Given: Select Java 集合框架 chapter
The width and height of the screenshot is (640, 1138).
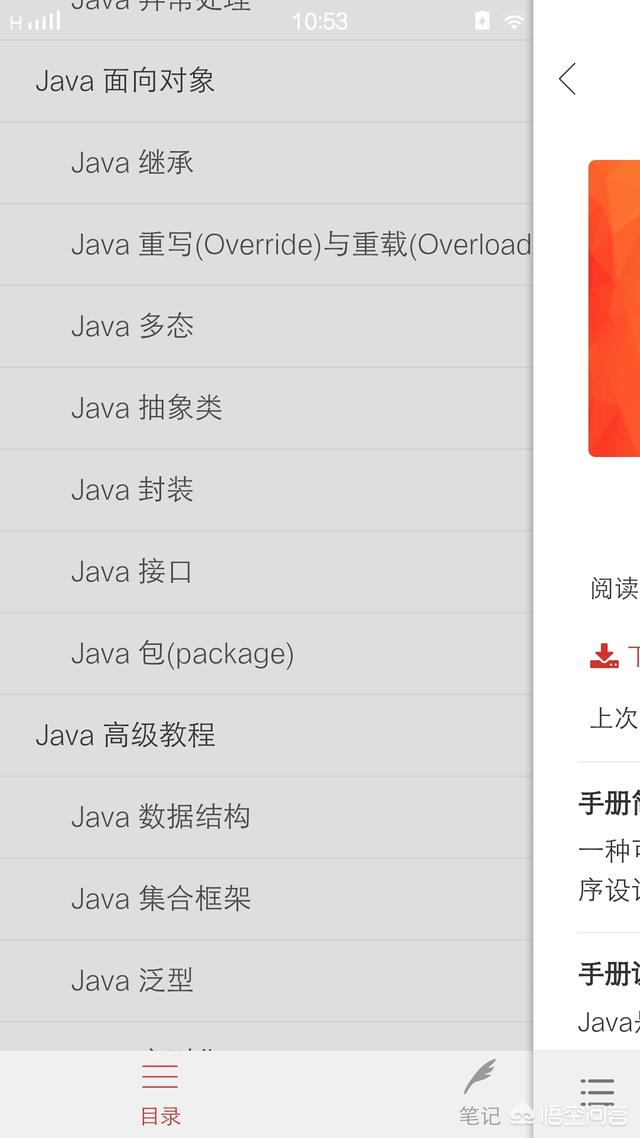Looking at the screenshot, I should (266, 899).
